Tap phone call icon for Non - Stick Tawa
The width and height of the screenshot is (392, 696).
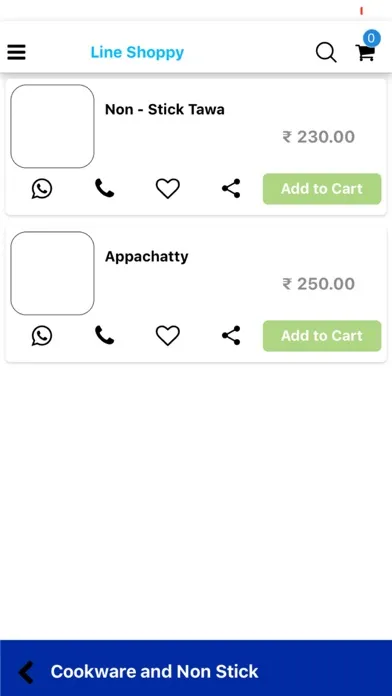tap(104, 189)
